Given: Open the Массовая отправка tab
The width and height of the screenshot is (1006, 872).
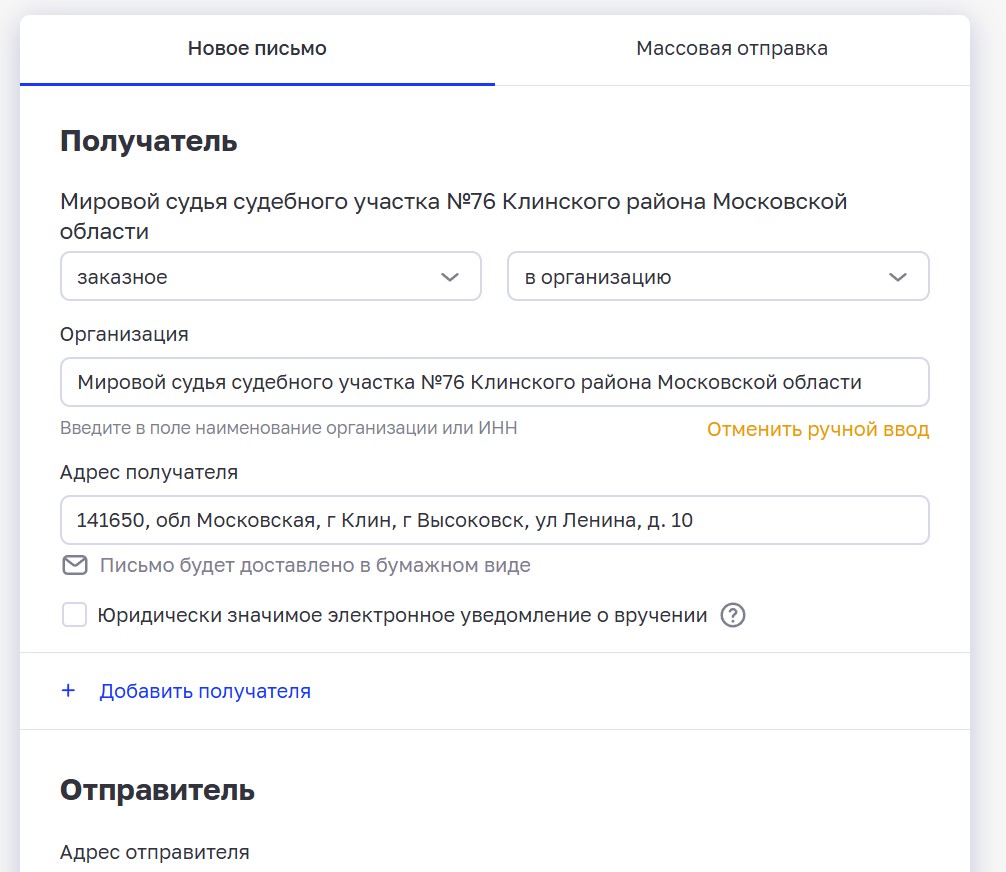Looking at the screenshot, I should click(732, 48).
